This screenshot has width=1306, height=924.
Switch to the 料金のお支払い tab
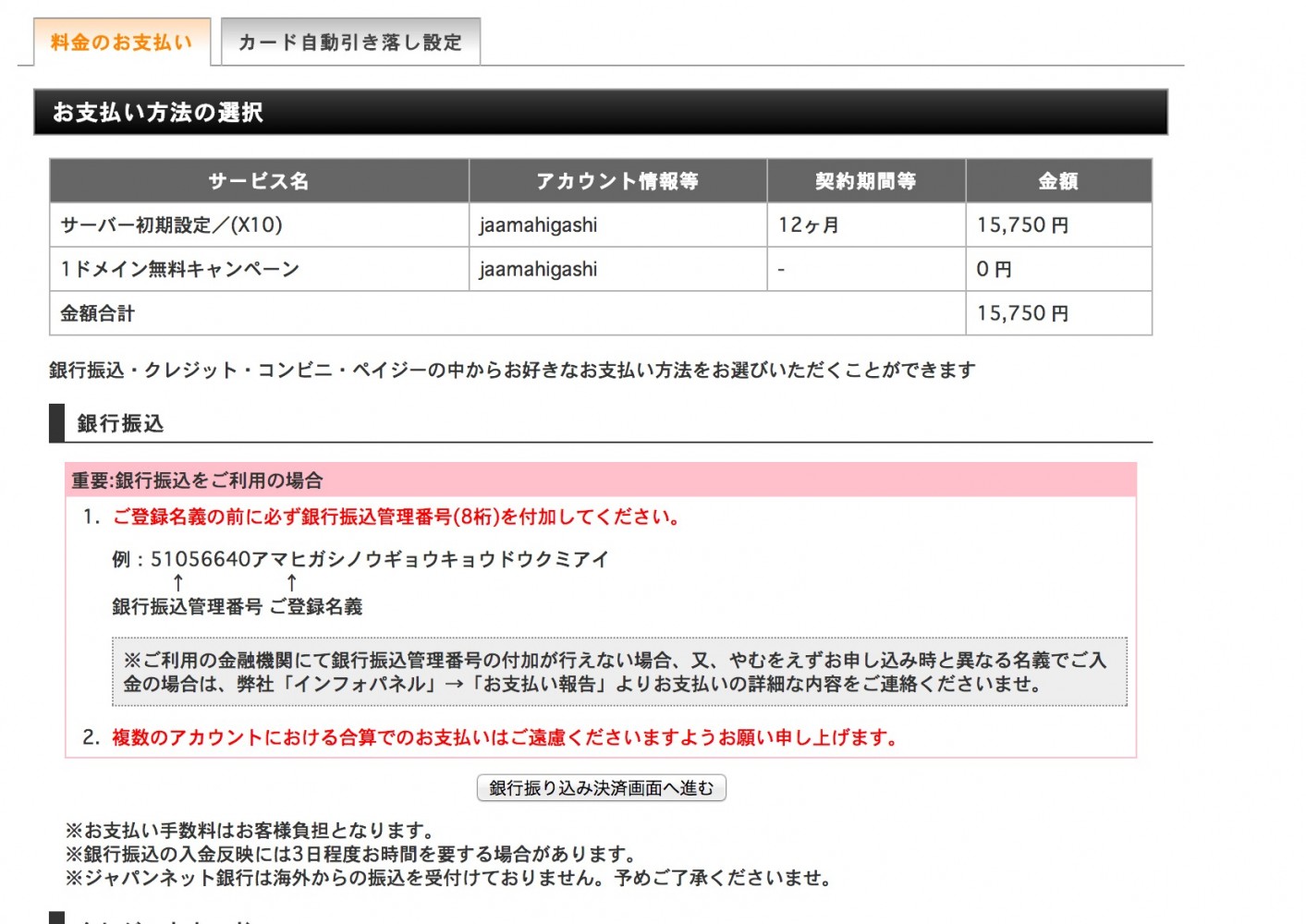(x=122, y=43)
